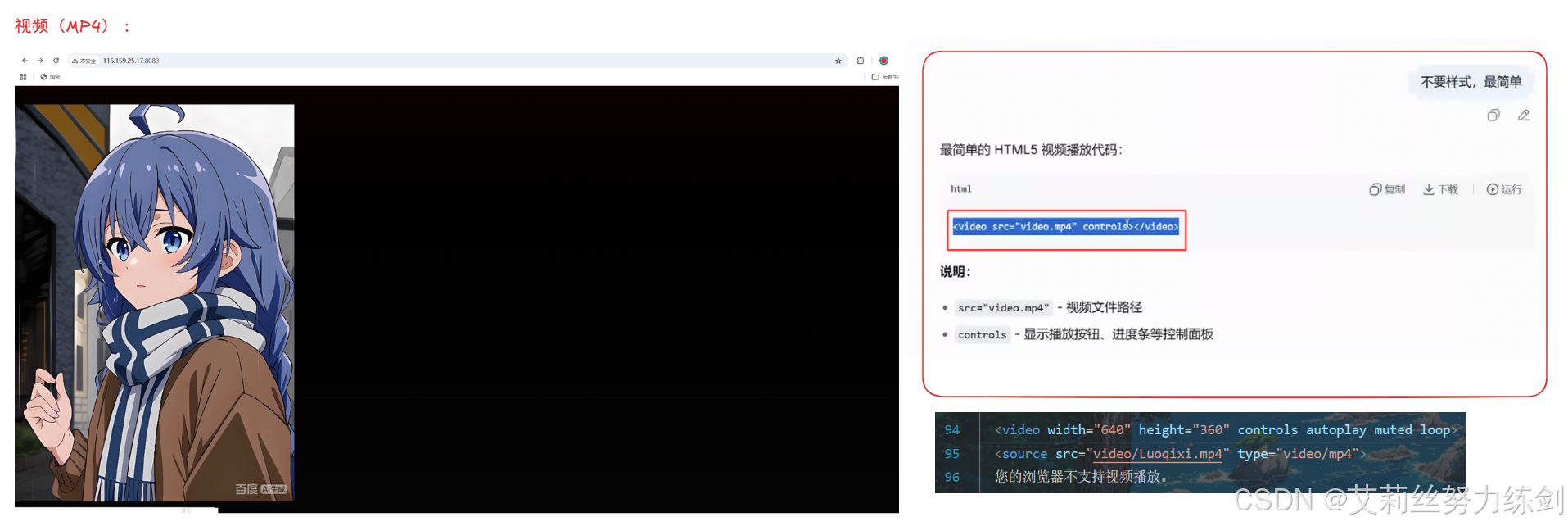
Task: Open the browser extensions puzzle icon
Action: 860,61
